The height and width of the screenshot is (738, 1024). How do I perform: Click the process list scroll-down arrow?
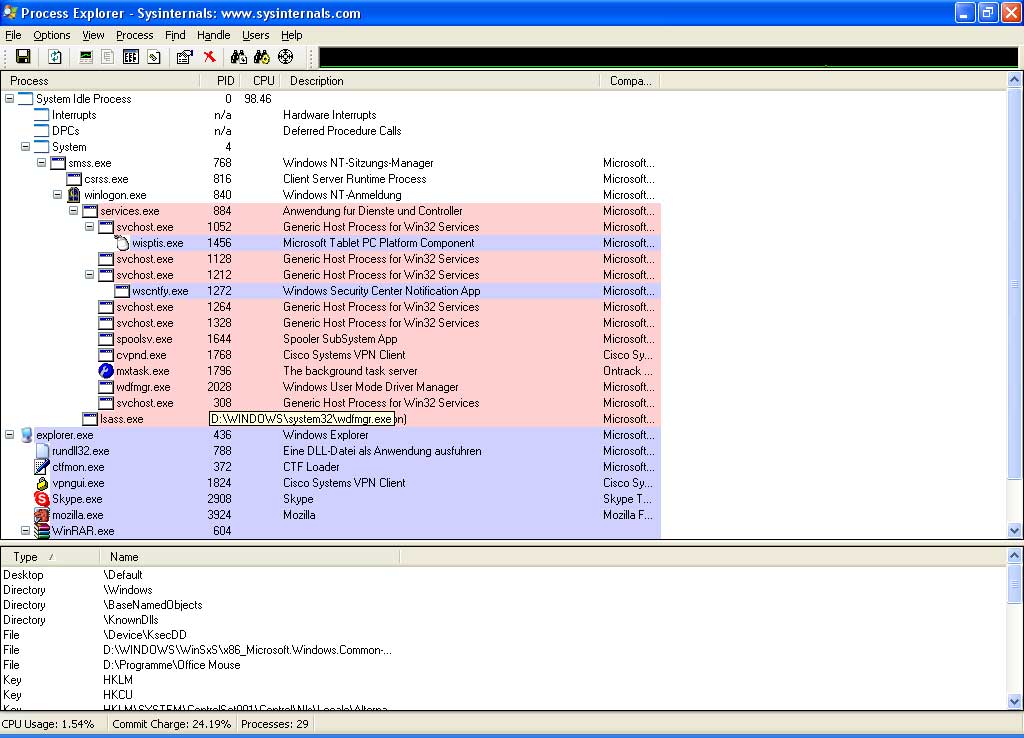pos(1014,531)
